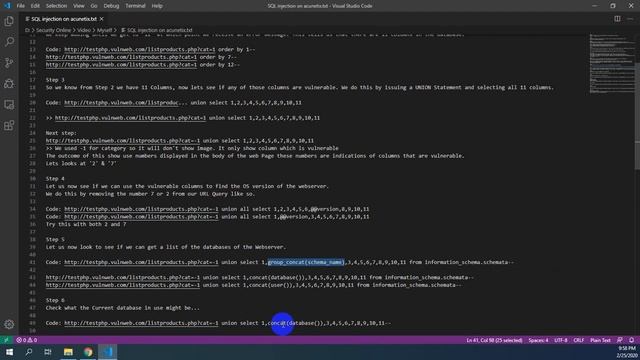Click the 'Step 5' heading text

[x=55, y=240]
